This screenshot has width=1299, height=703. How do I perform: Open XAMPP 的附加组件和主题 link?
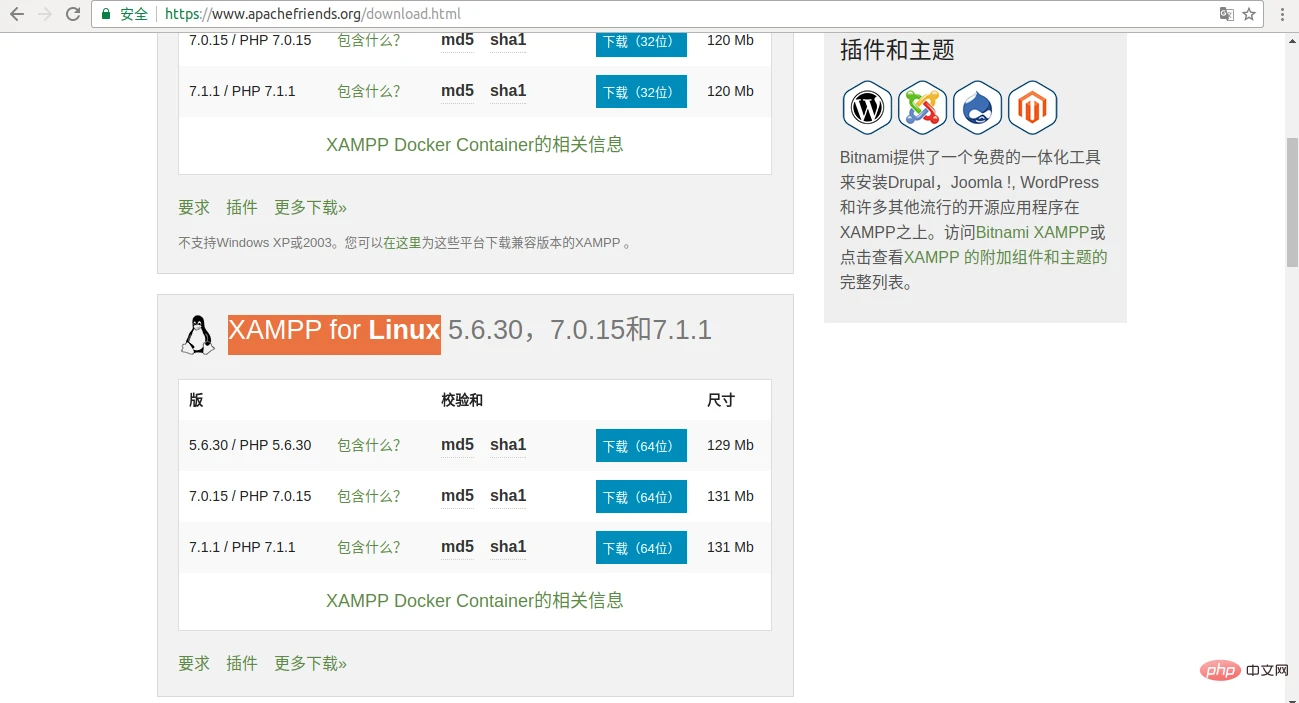pyautogui.click(x=1006, y=258)
